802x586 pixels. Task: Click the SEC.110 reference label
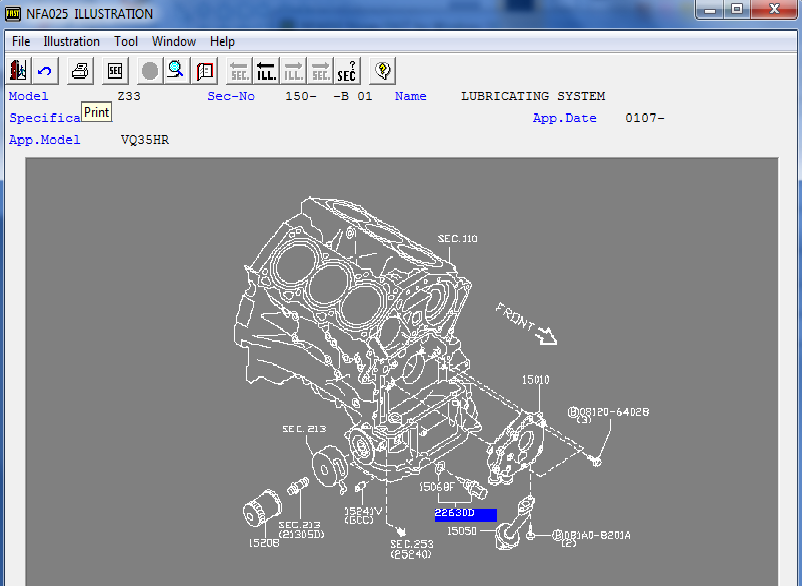point(458,239)
